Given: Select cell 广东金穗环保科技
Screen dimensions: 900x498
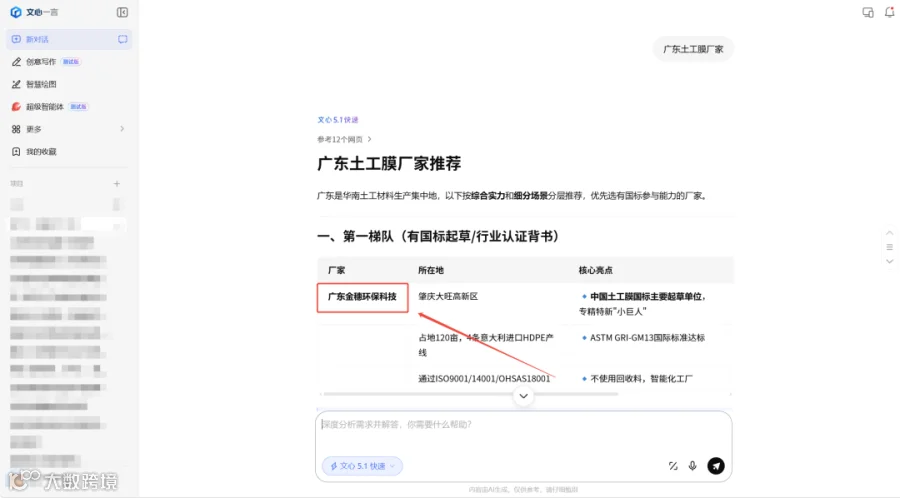Looking at the screenshot, I should (362, 297).
